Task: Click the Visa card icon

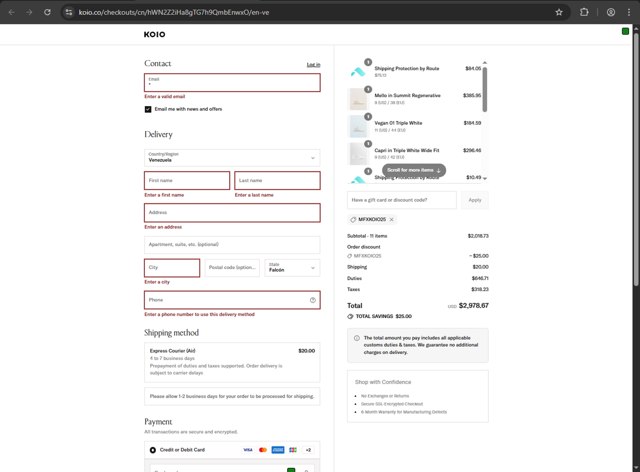Action: click(248, 450)
